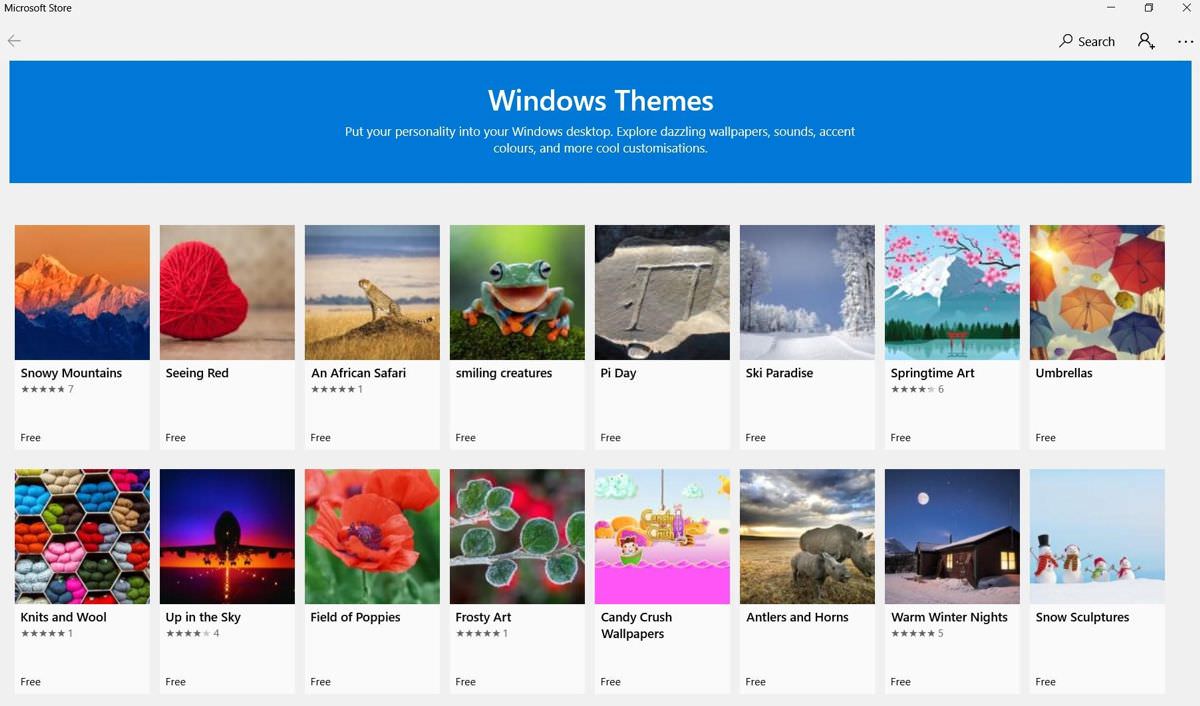
Task: Open Search in Microsoft Store
Action: (x=1087, y=41)
